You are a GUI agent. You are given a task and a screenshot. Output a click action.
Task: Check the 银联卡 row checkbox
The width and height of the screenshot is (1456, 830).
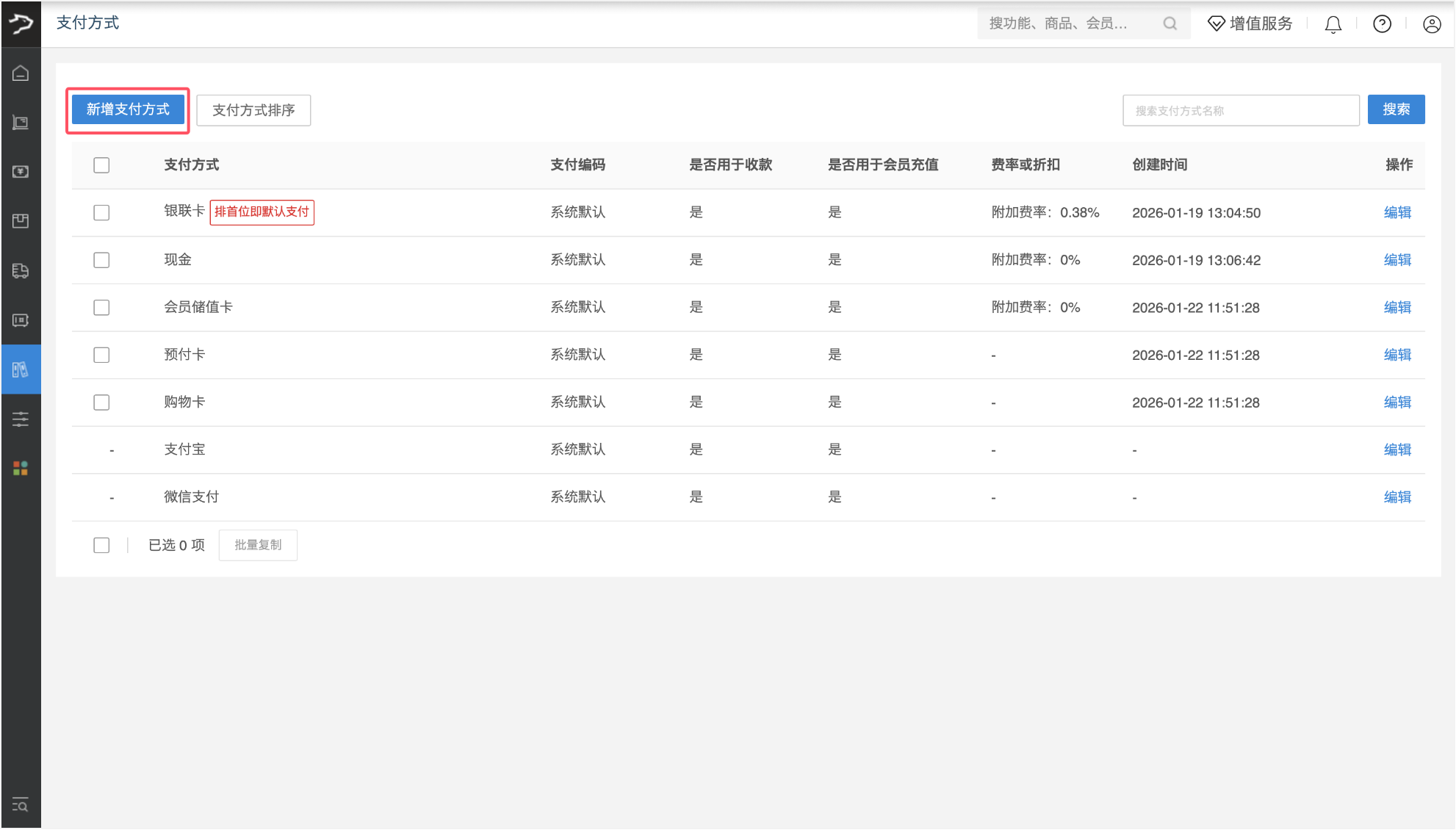pos(101,213)
